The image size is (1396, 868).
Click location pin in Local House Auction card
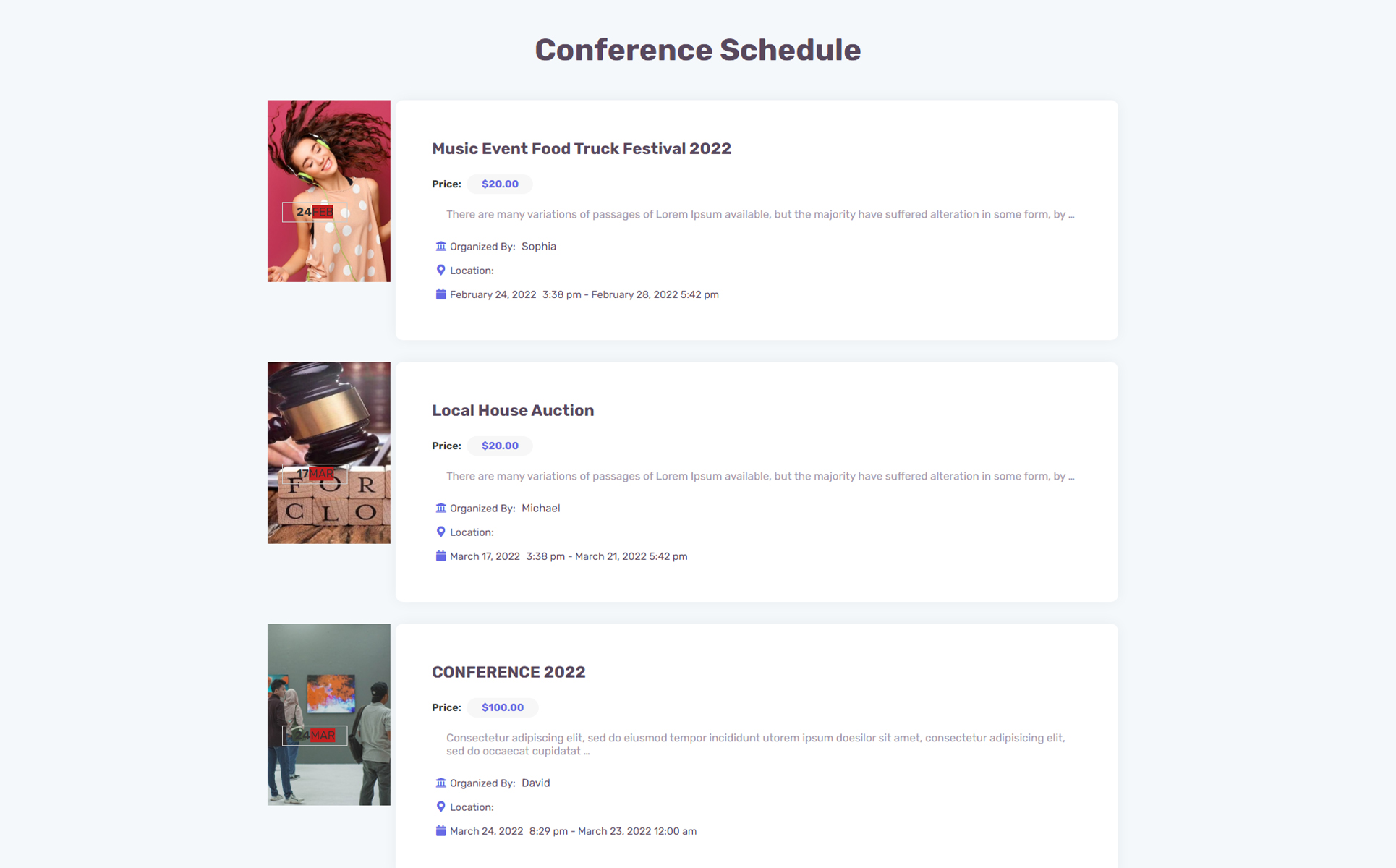pos(440,532)
